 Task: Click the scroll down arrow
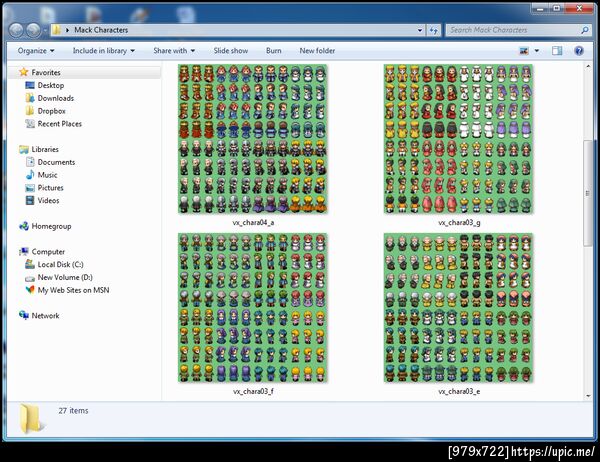pyautogui.click(x=588, y=396)
